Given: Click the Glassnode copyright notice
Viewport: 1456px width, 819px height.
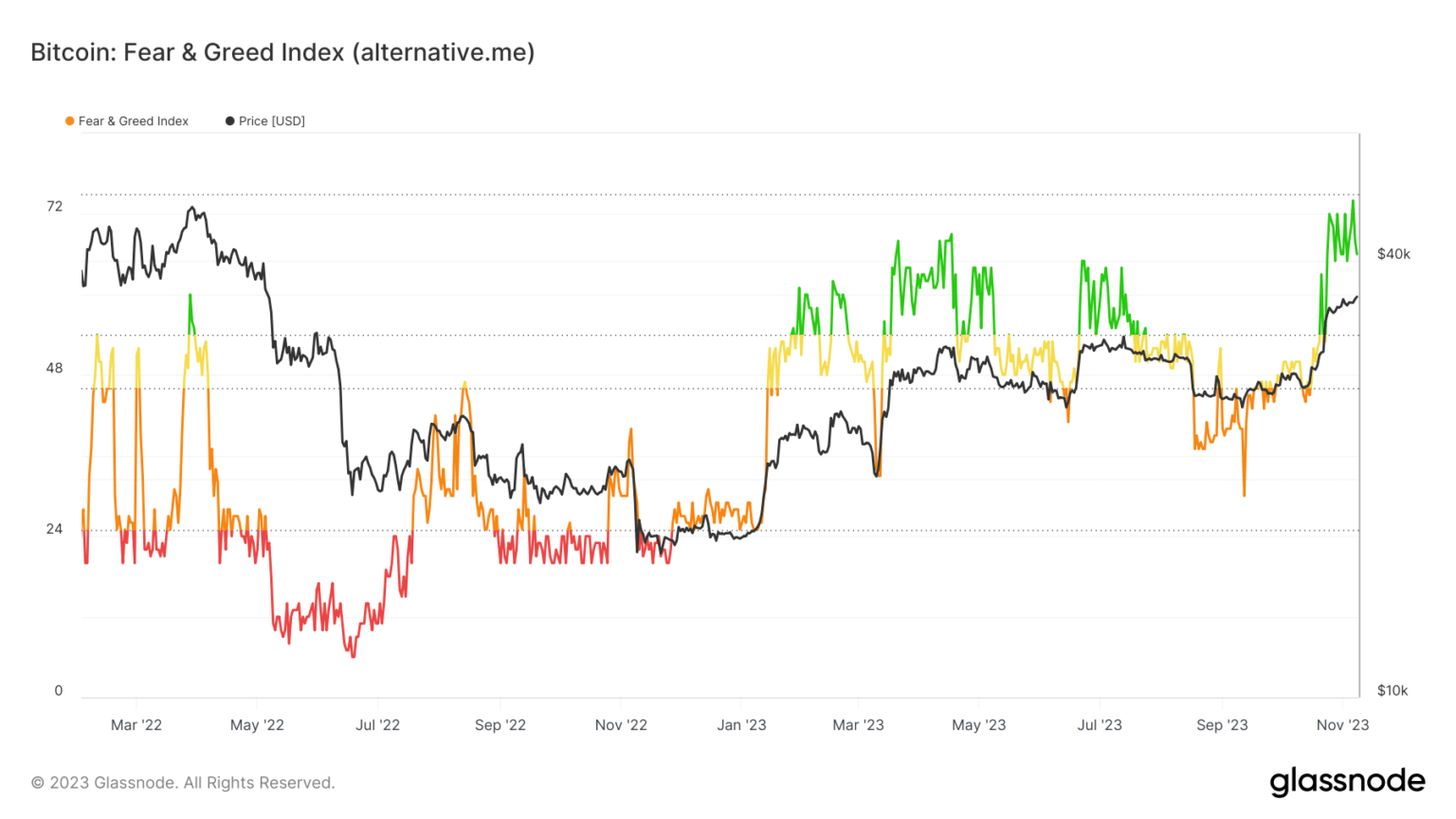Looking at the screenshot, I should coord(183,783).
